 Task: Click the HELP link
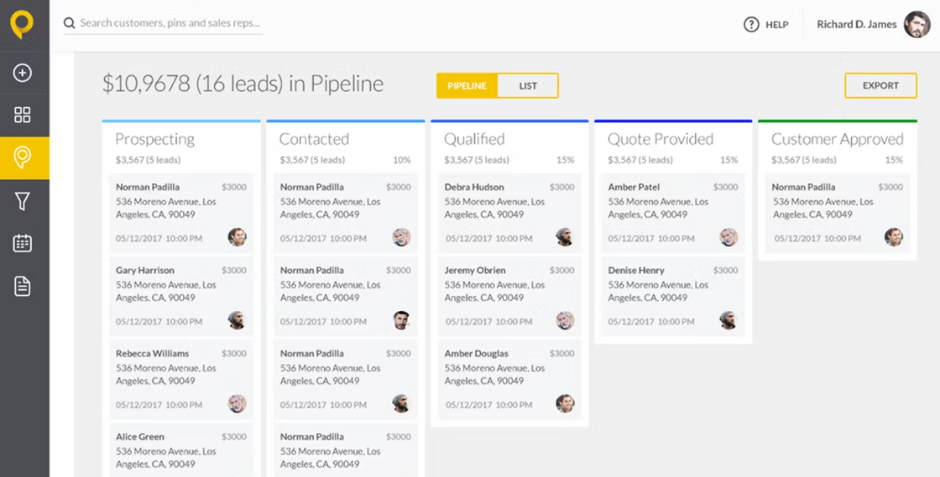point(777,25)
